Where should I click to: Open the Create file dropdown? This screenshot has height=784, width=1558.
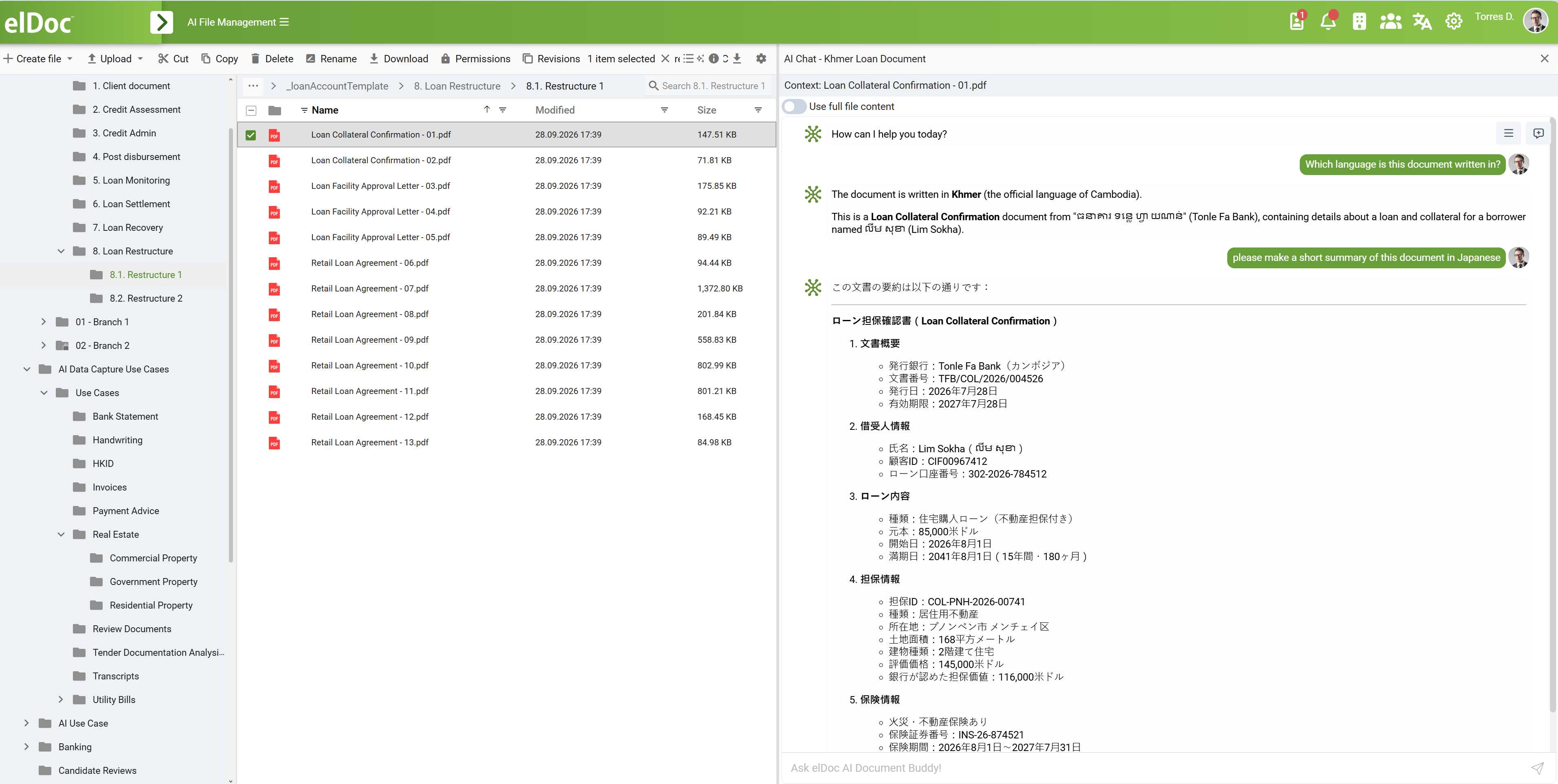pyautogui.click(x=38, y=59)
